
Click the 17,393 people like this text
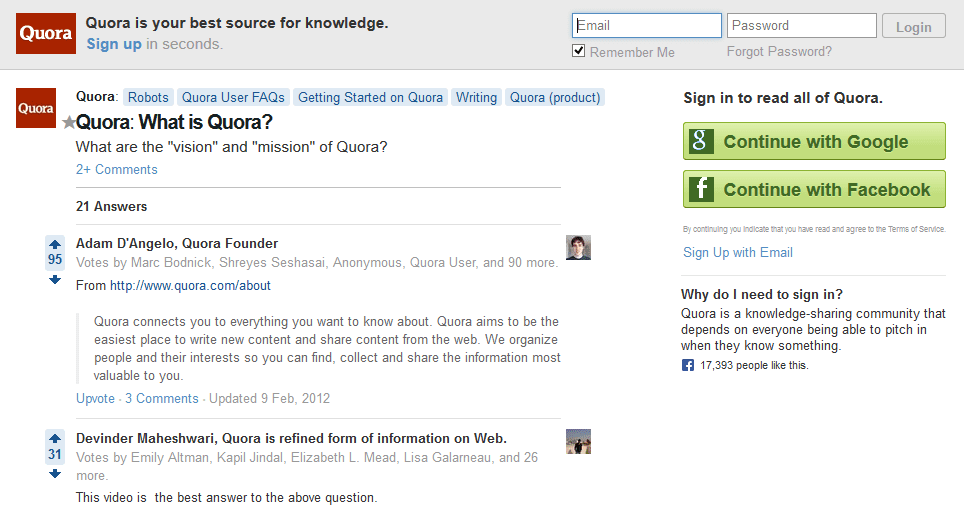[x=754, y=366]
